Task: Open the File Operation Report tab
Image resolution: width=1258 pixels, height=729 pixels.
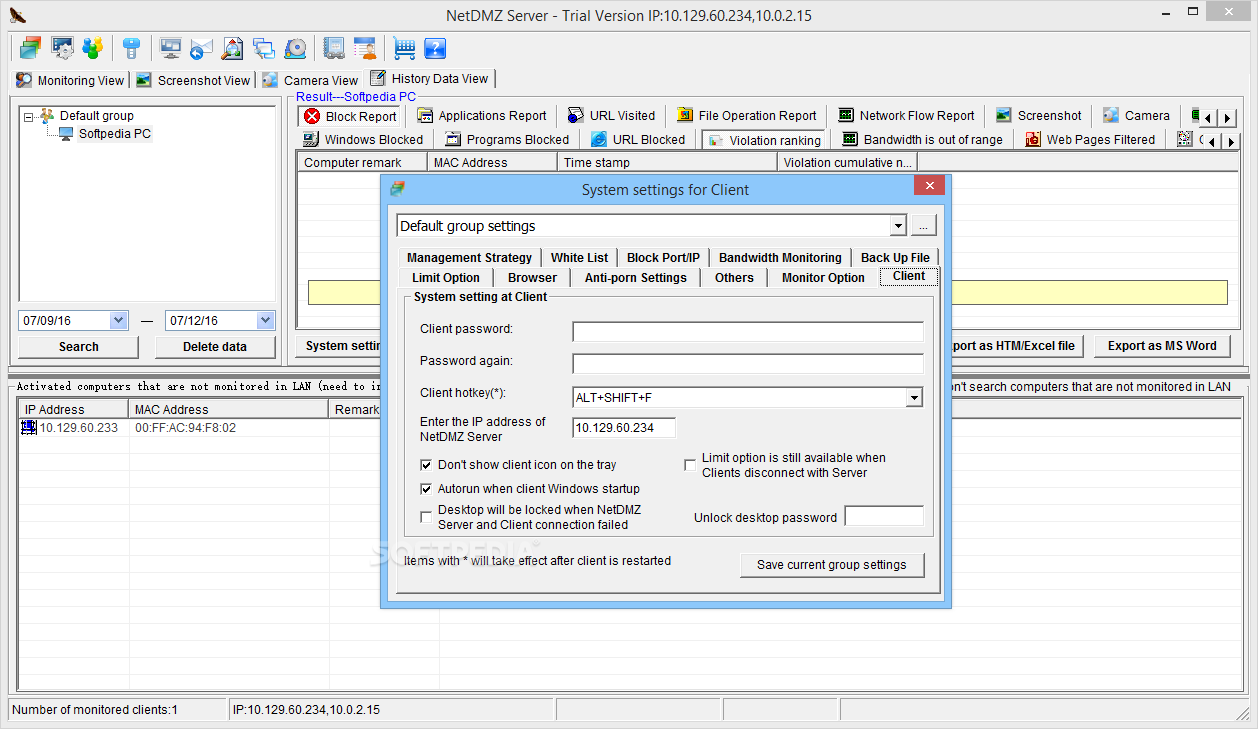Action: [x=746, y=116]
